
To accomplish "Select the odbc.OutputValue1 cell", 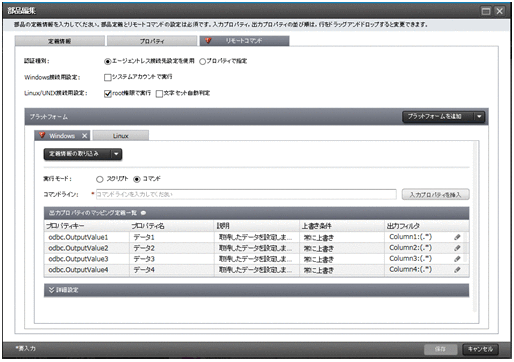I will coord(87,237).
